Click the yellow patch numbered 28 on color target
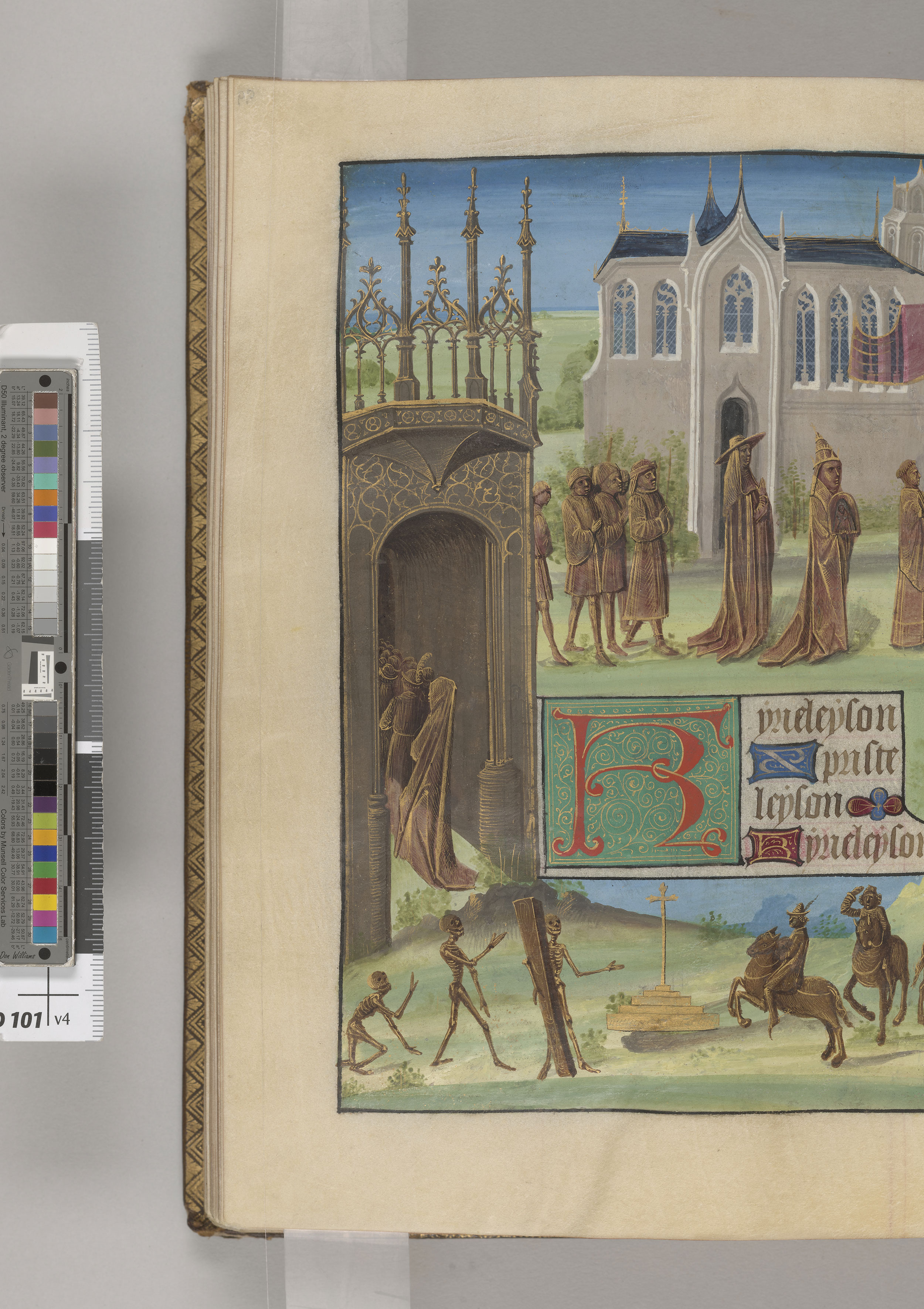 click(x=45, y=902)
